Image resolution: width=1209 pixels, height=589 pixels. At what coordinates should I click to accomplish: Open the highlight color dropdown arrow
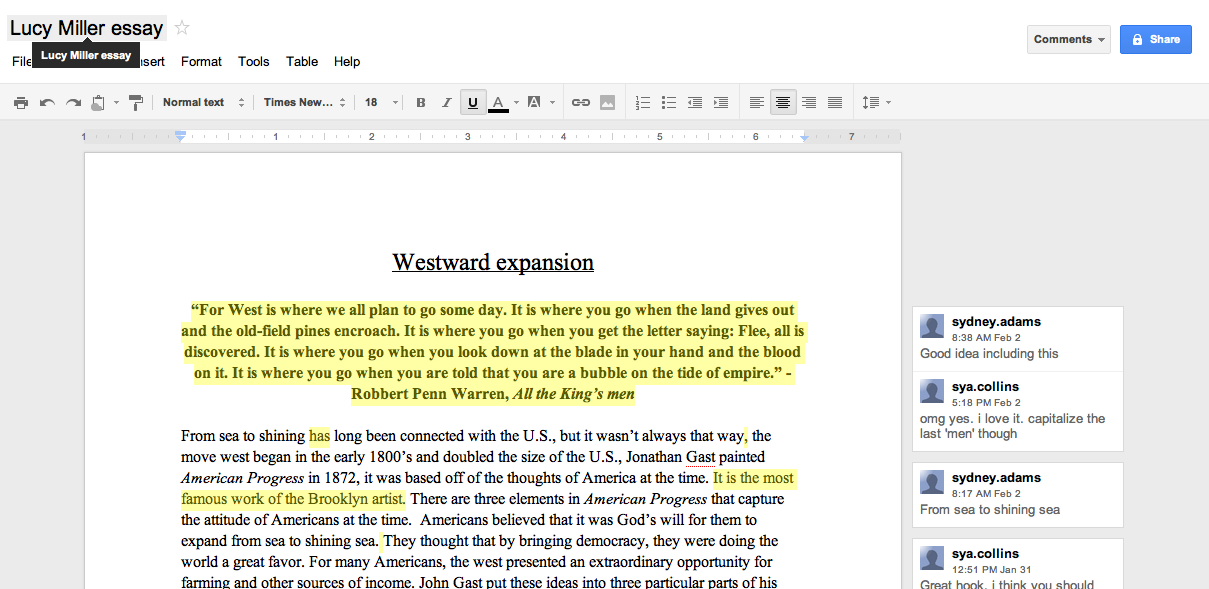(552, 102)
